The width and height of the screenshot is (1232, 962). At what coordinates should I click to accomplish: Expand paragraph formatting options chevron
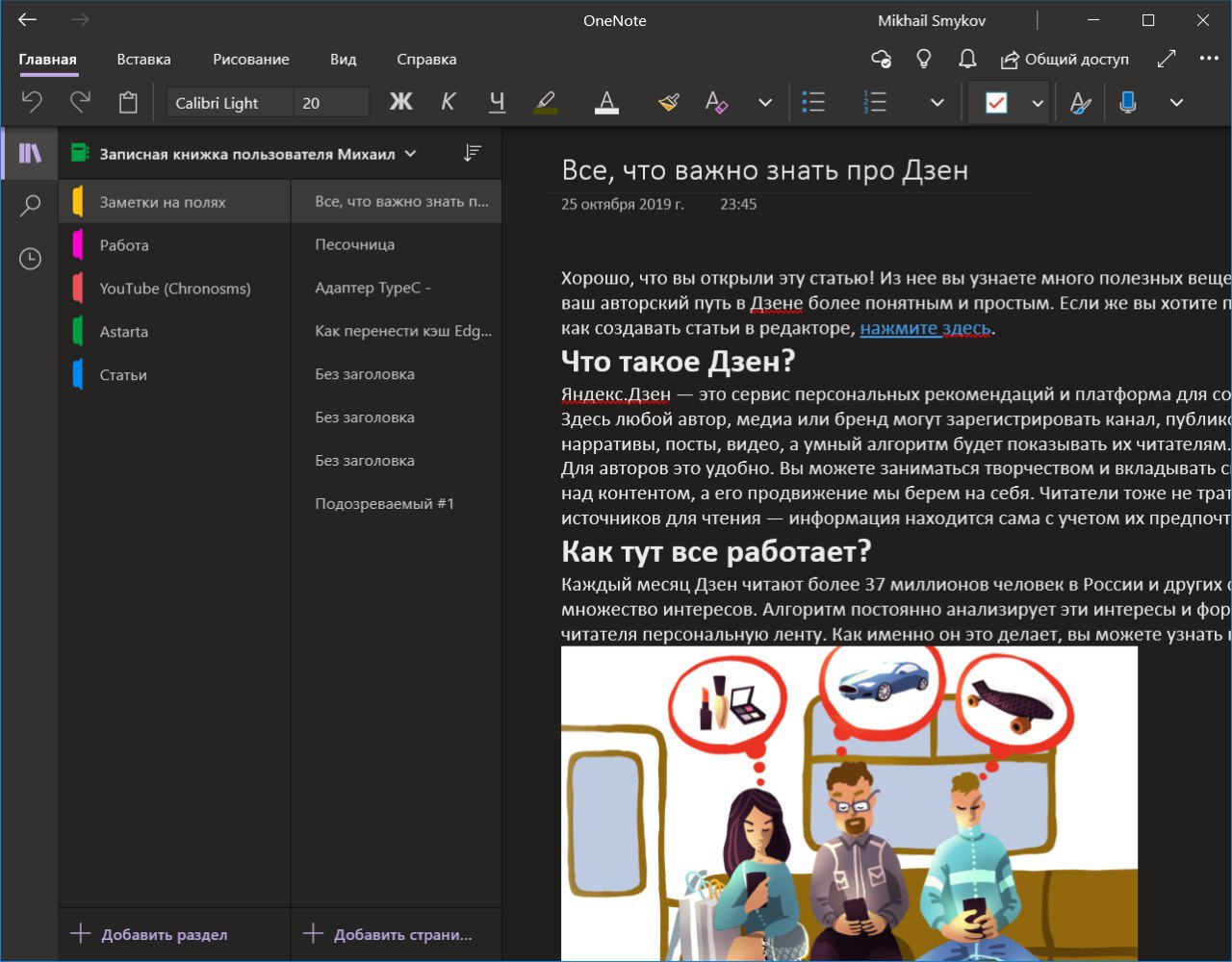(x=937, y=103)
